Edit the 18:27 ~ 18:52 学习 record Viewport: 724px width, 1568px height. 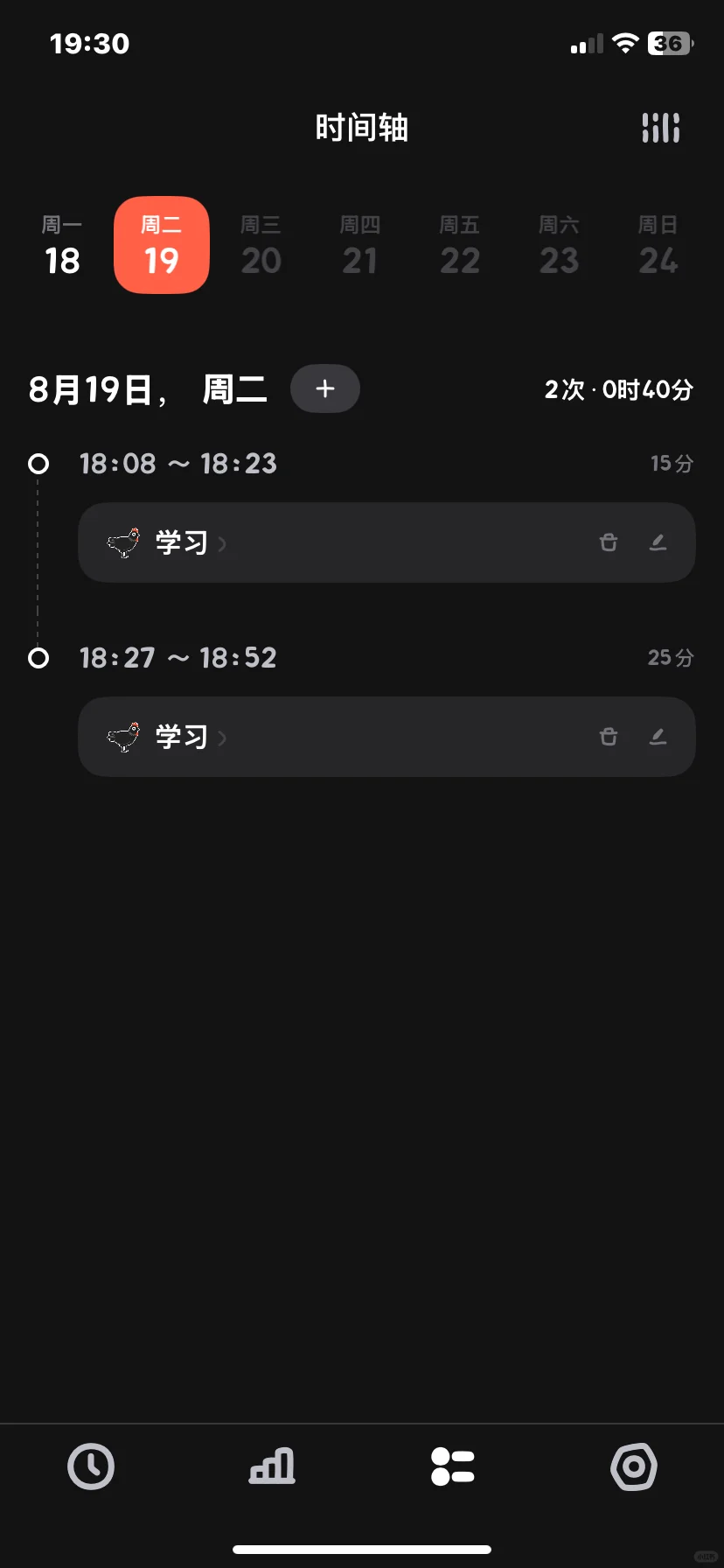click(658, 737)
